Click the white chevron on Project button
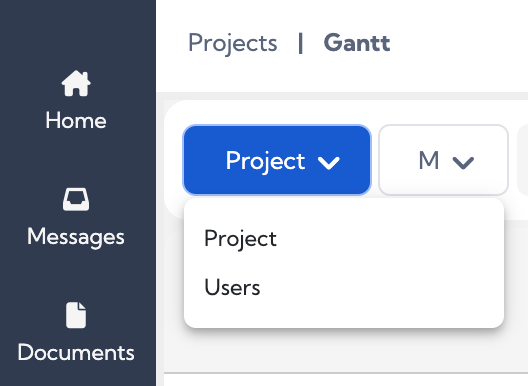528x386 pixels. pos(329,163)
